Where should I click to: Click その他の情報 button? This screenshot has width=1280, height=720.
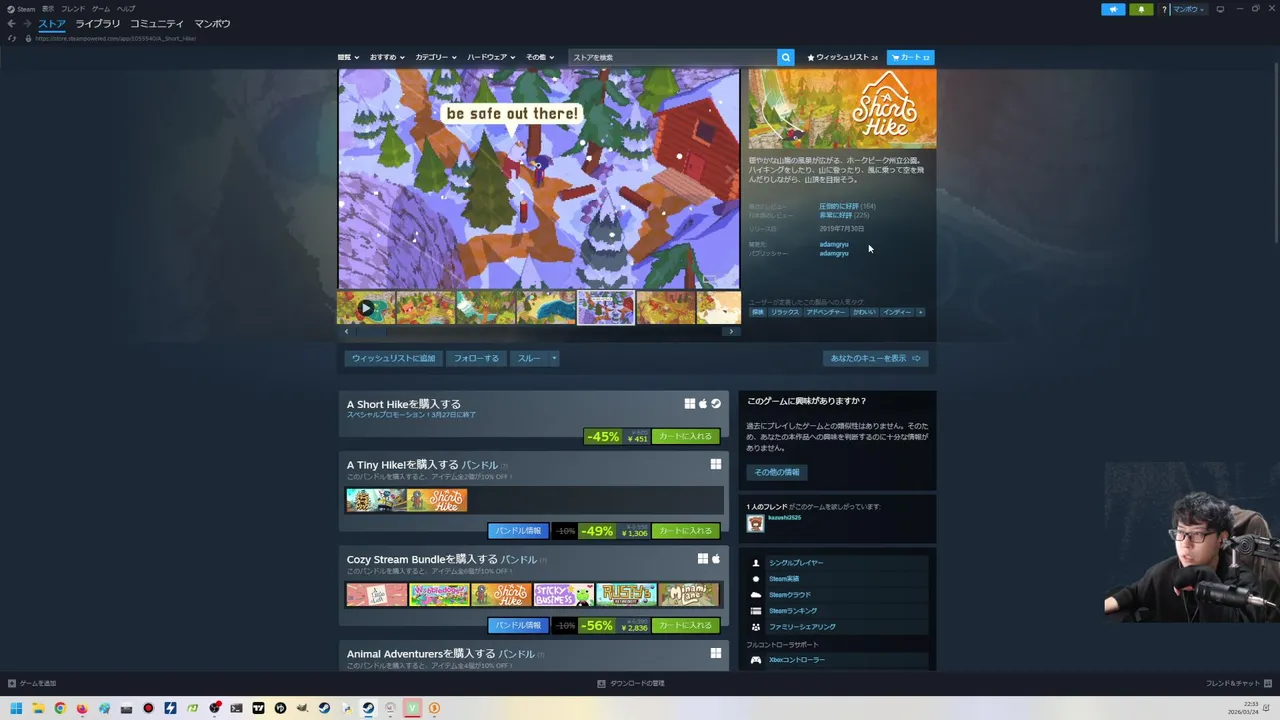pos(777,472)
